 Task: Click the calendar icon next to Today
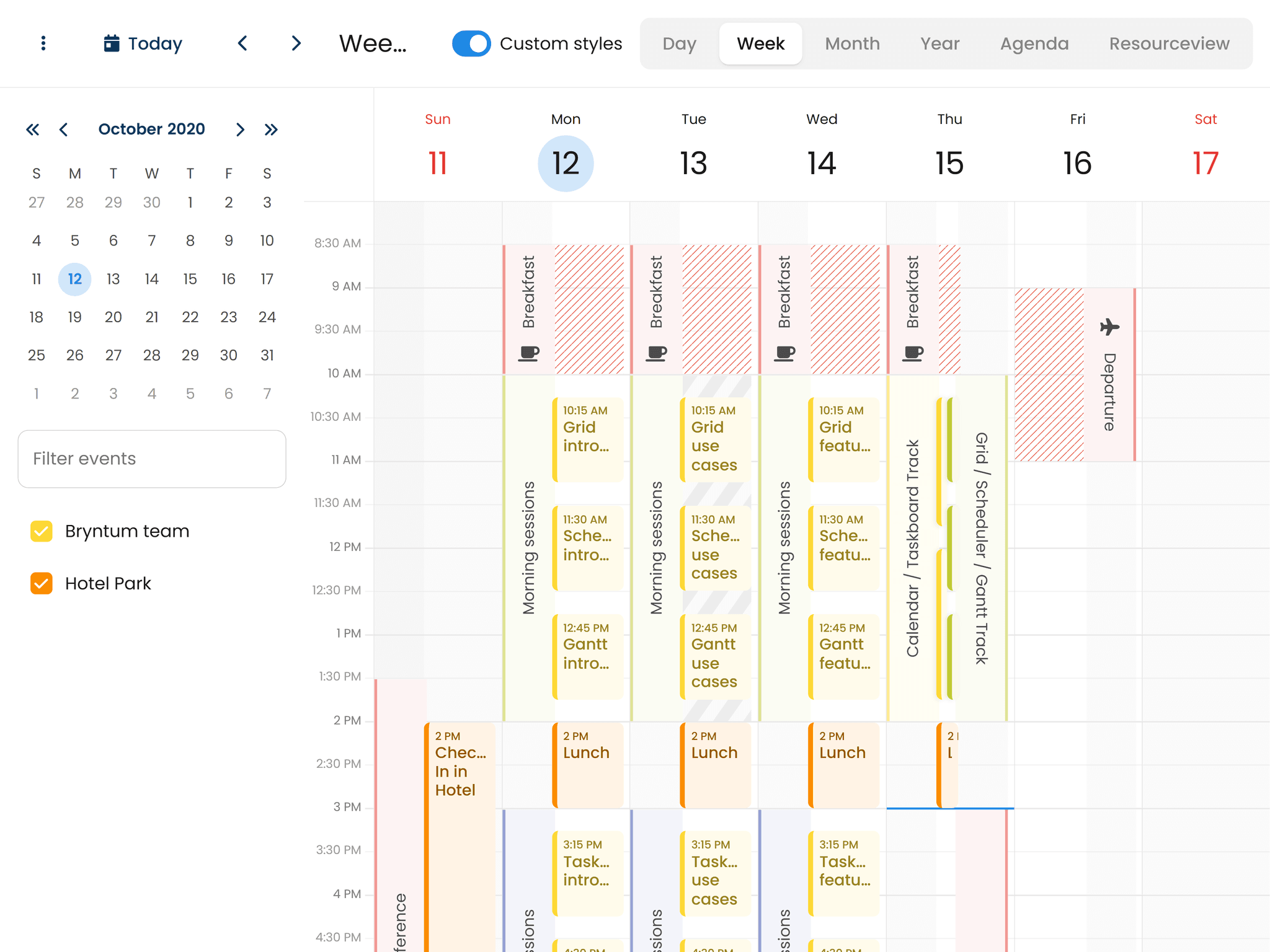[112, 42]
